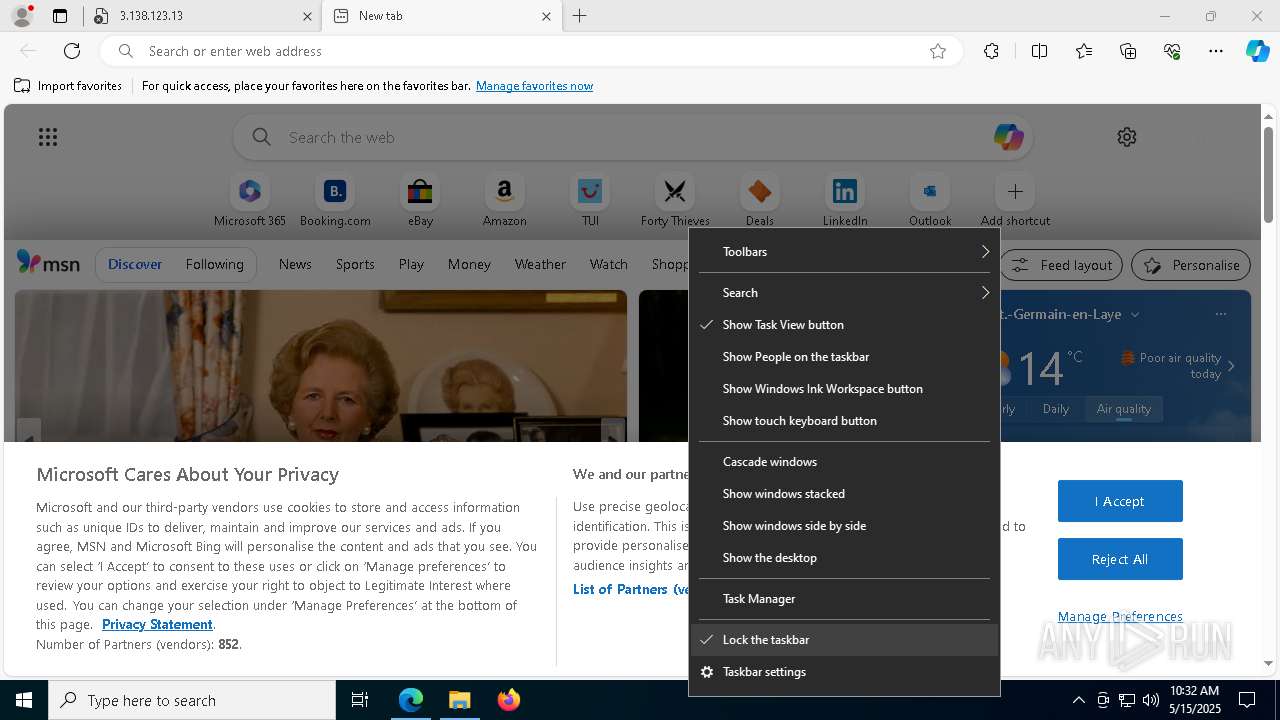Image resolution: width=1280 pixels, height=720 pixels.
Task: Click the Copilot icon in web search box
Action: [1008, 137]
